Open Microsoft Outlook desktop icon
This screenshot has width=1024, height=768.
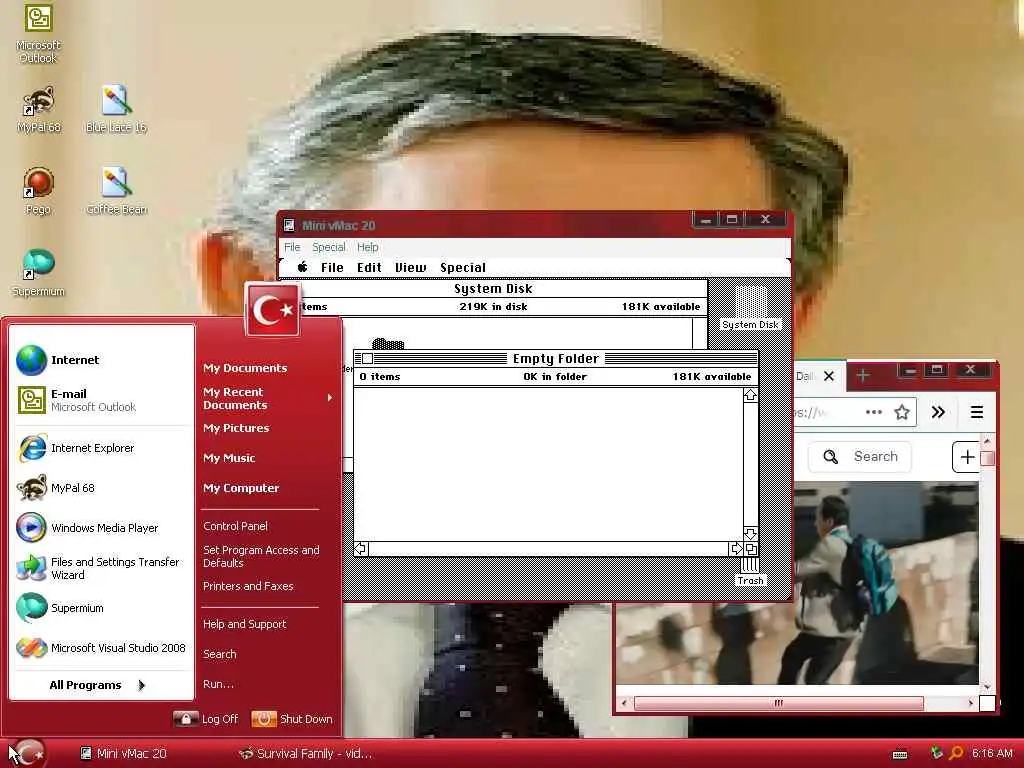[38, 33]
